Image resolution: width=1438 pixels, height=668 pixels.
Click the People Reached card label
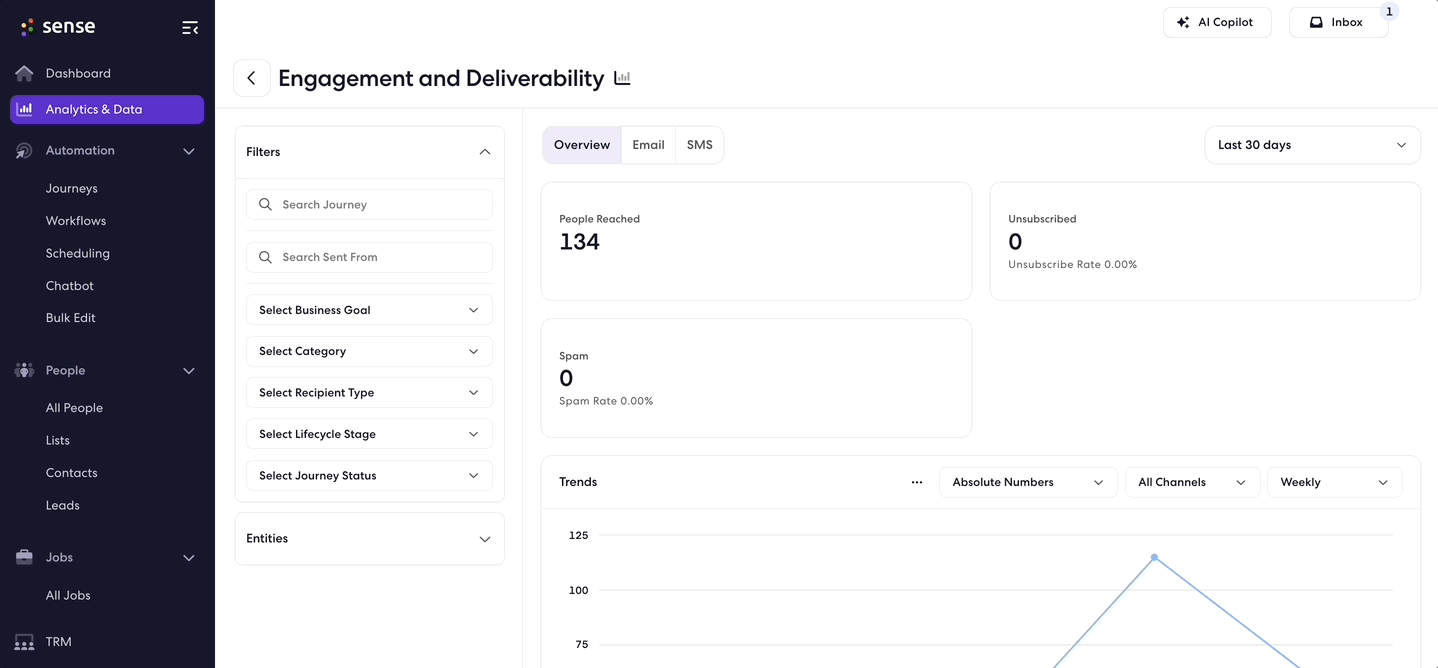click(x=599, y=219)
